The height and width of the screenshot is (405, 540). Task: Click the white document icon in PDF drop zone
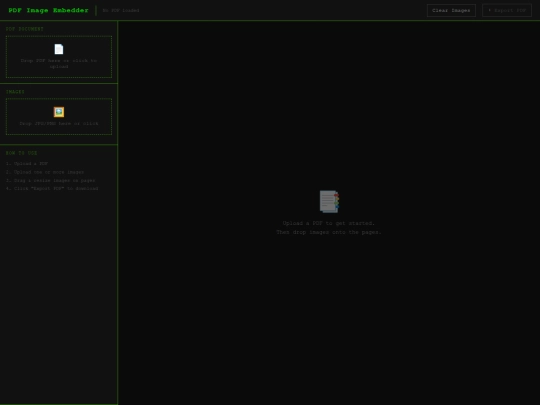(x=59, y=49)
